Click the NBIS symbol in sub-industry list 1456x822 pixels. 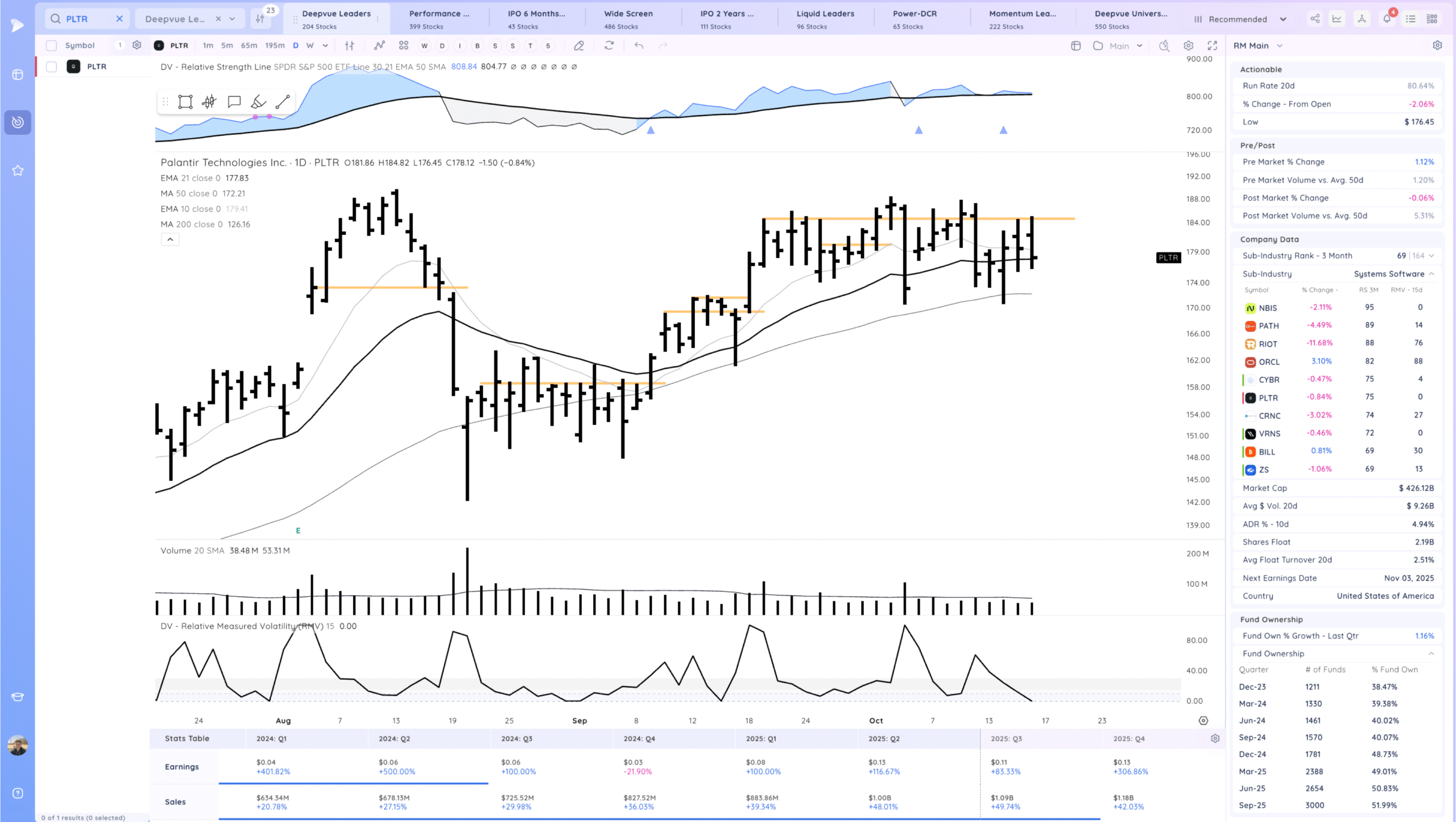1268,308
